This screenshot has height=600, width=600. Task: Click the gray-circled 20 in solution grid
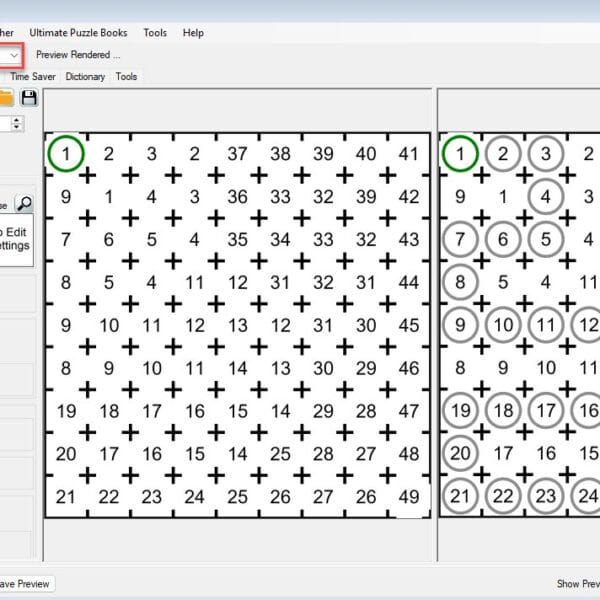(x=460, y=453)
